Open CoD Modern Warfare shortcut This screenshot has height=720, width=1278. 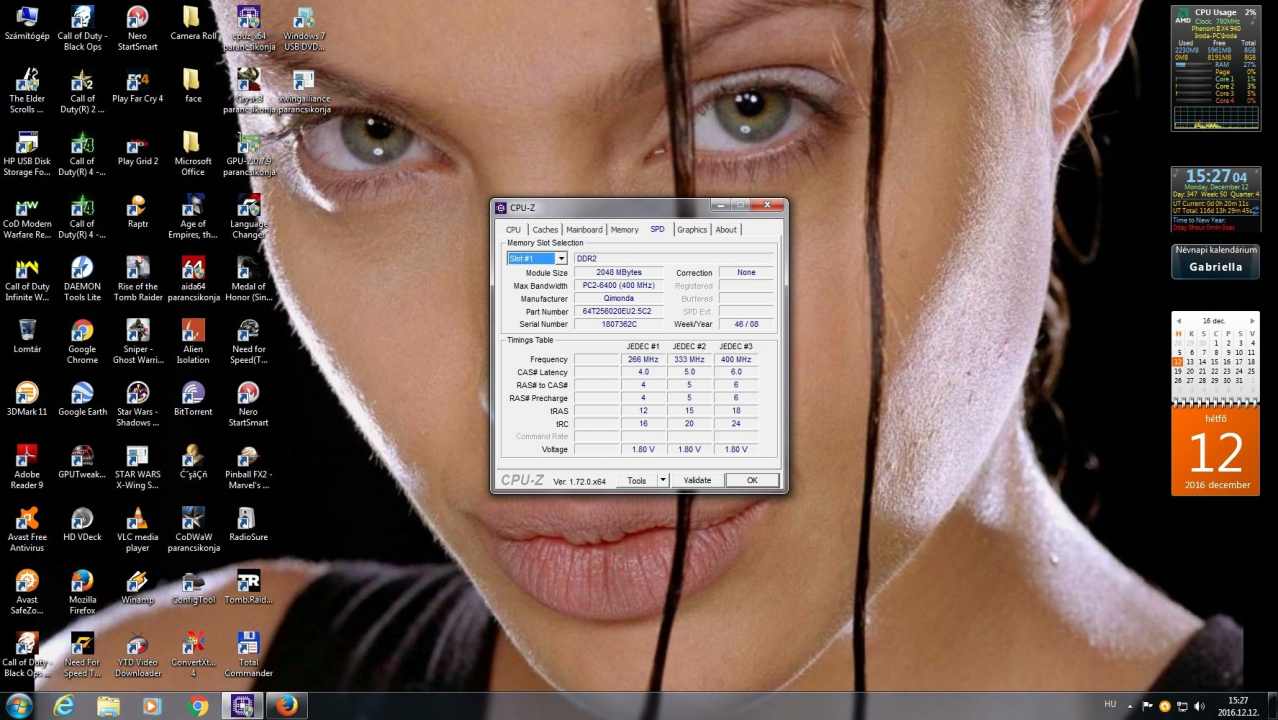pos(27,217)
